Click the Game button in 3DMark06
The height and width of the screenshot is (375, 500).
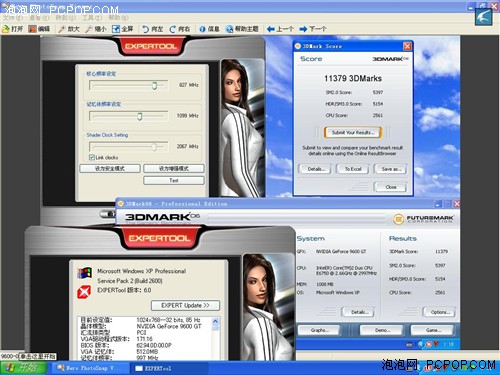pyautogui.click(x=432, y=330)
